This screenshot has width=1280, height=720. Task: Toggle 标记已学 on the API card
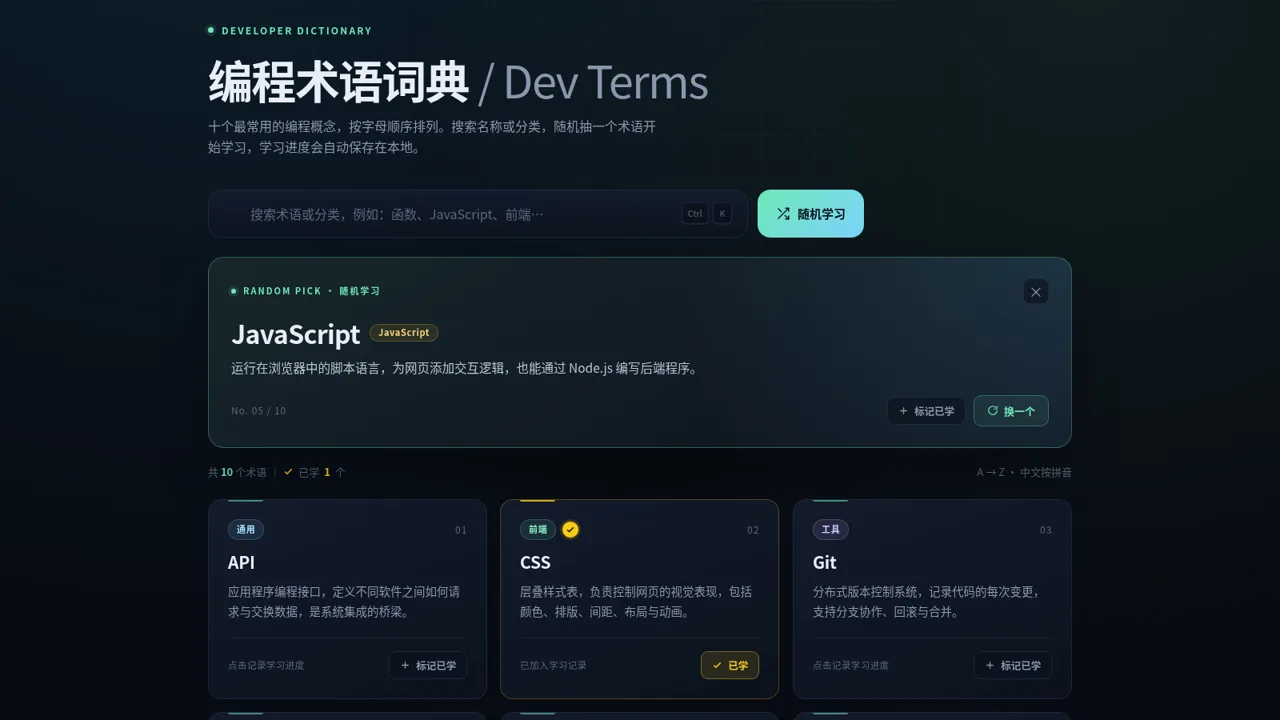click(428, 665)
